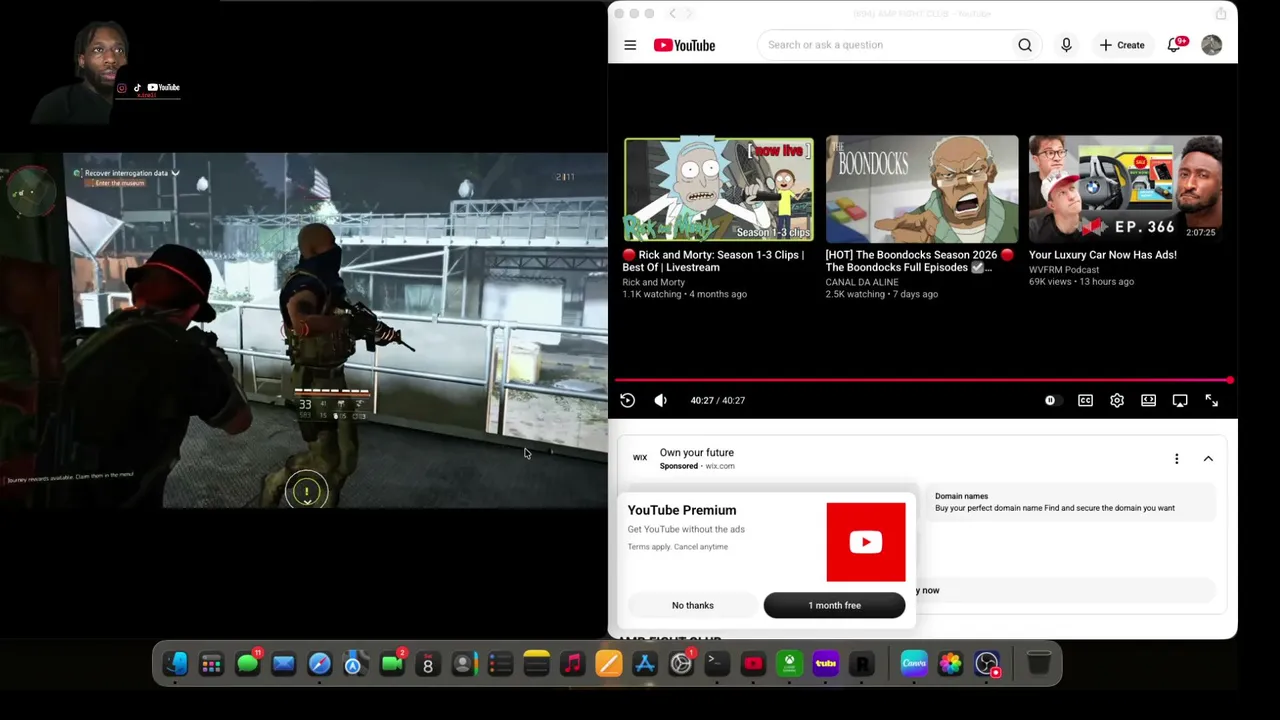Open Reminders from the dock
Viewport: 1280px width, 720px height.
pyautogui.click(x=500, y=663)
